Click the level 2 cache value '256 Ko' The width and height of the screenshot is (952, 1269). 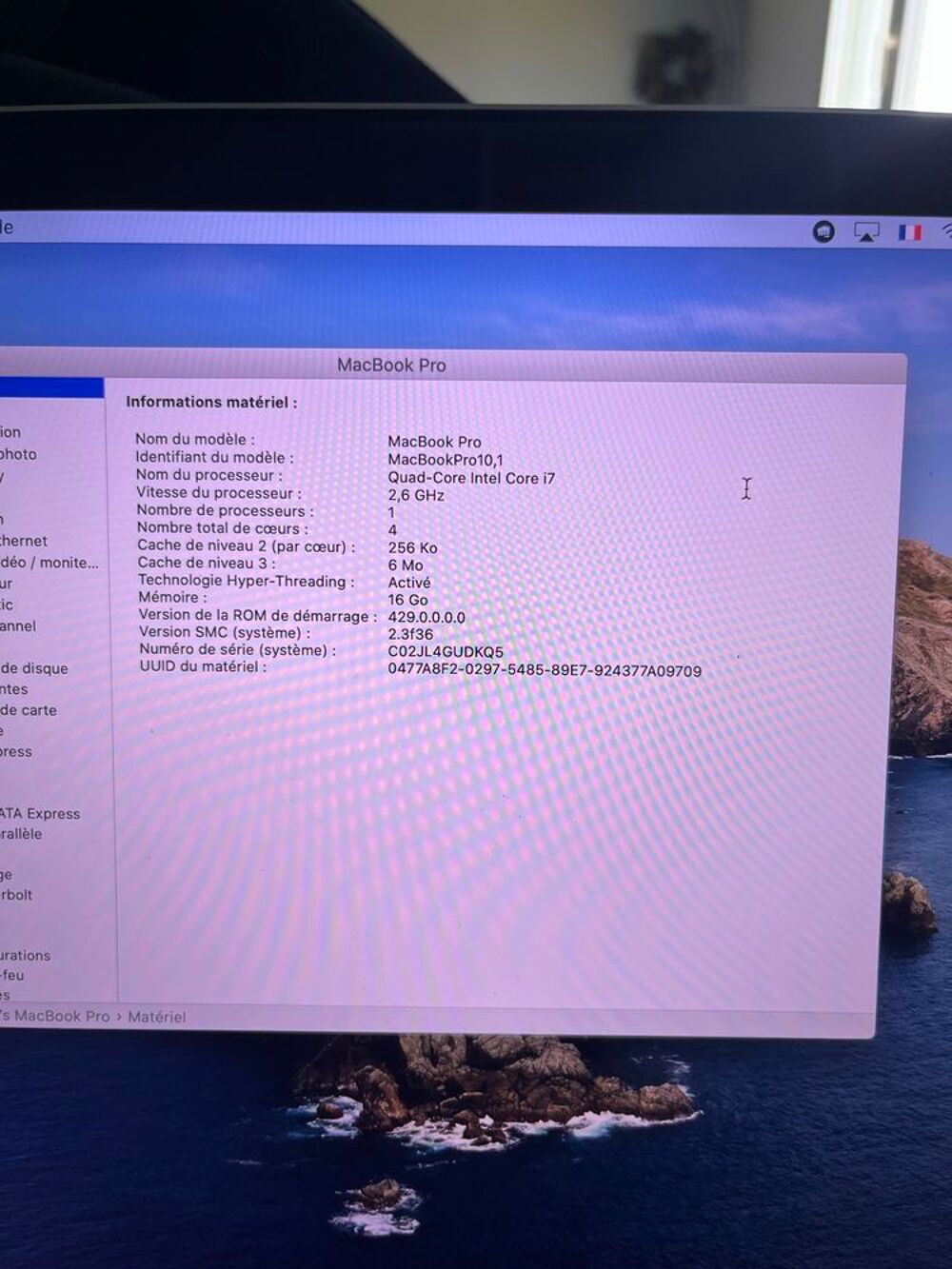pos(412,548)
